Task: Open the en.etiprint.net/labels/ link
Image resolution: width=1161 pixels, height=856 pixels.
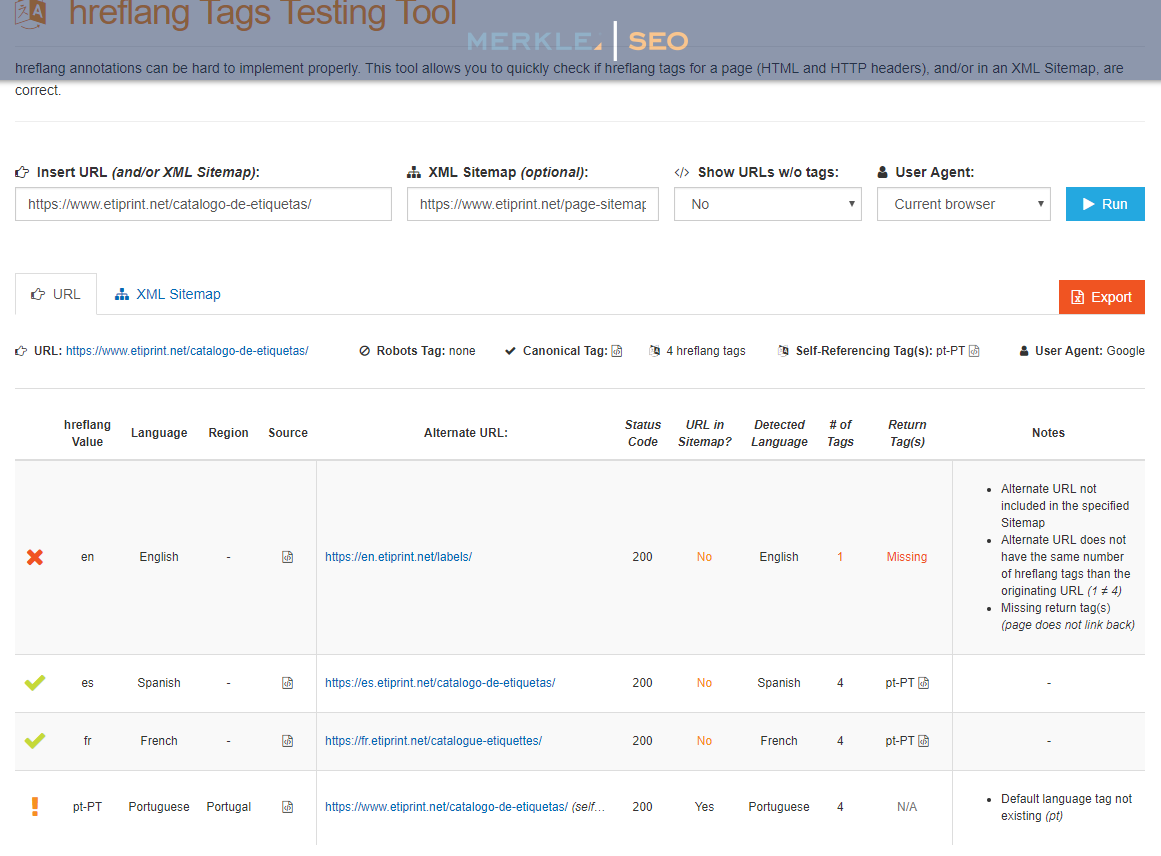Action: 398,557
